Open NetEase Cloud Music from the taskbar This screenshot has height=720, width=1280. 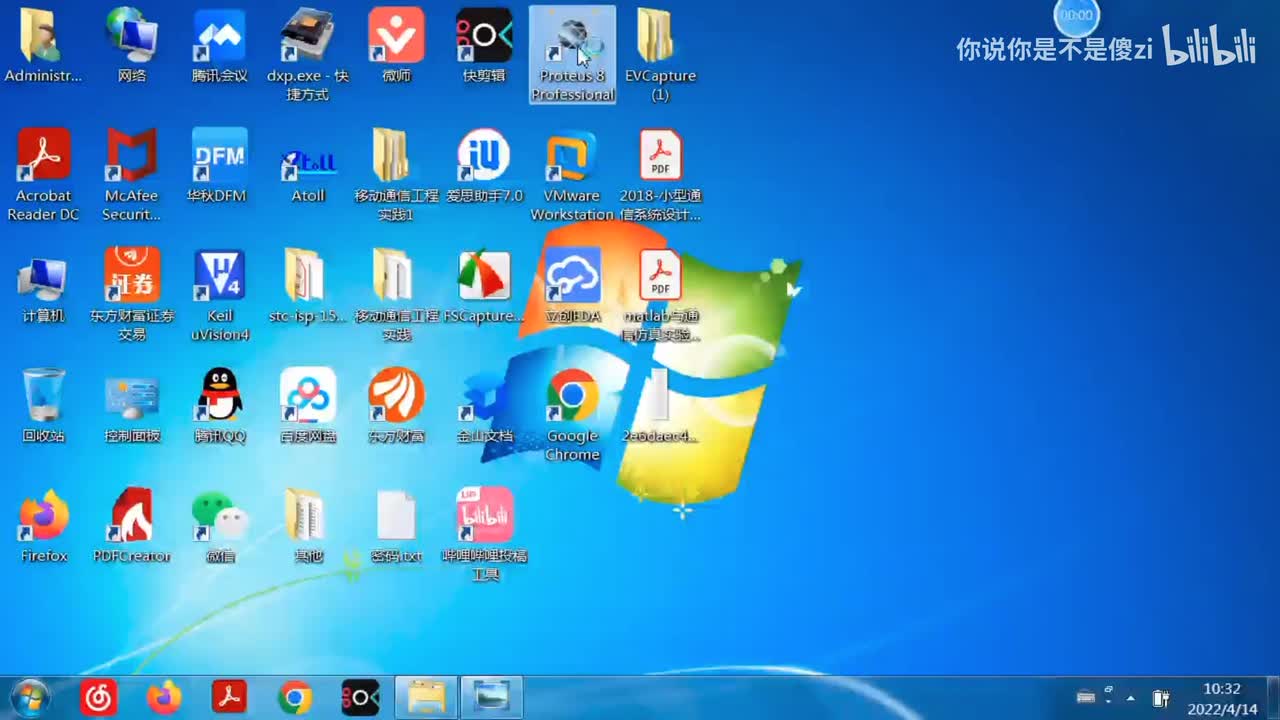[98, 697]
